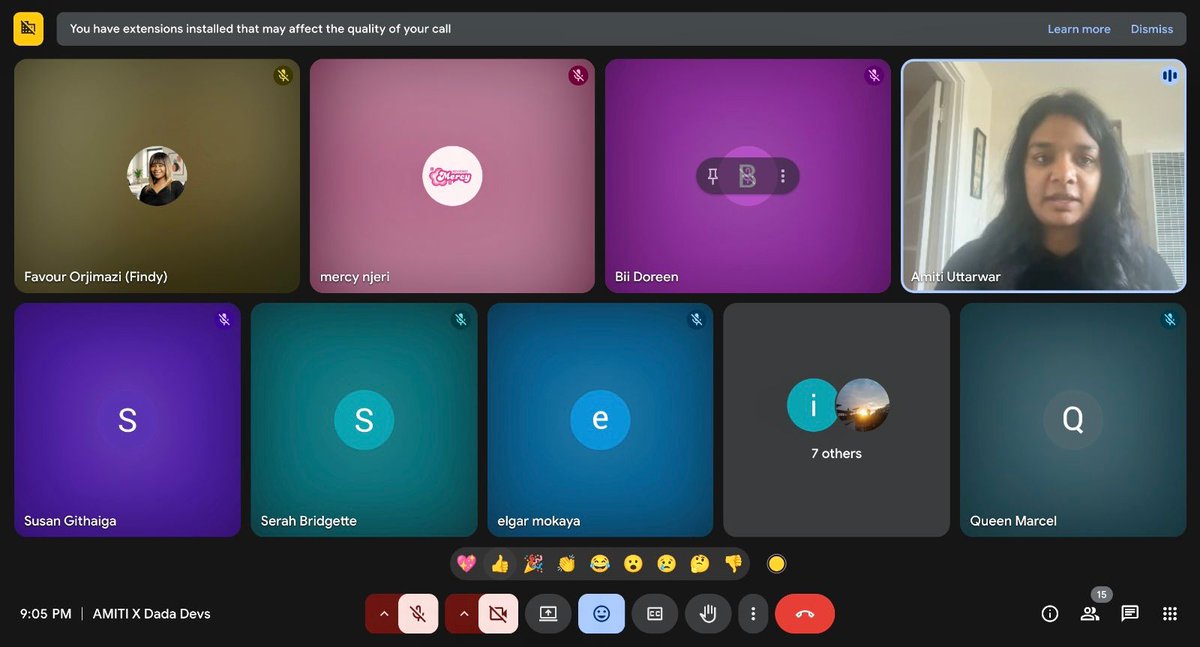Click Serah Bridgette's tile
Viewport: 1200px width, 647px height.
[364, 420]
